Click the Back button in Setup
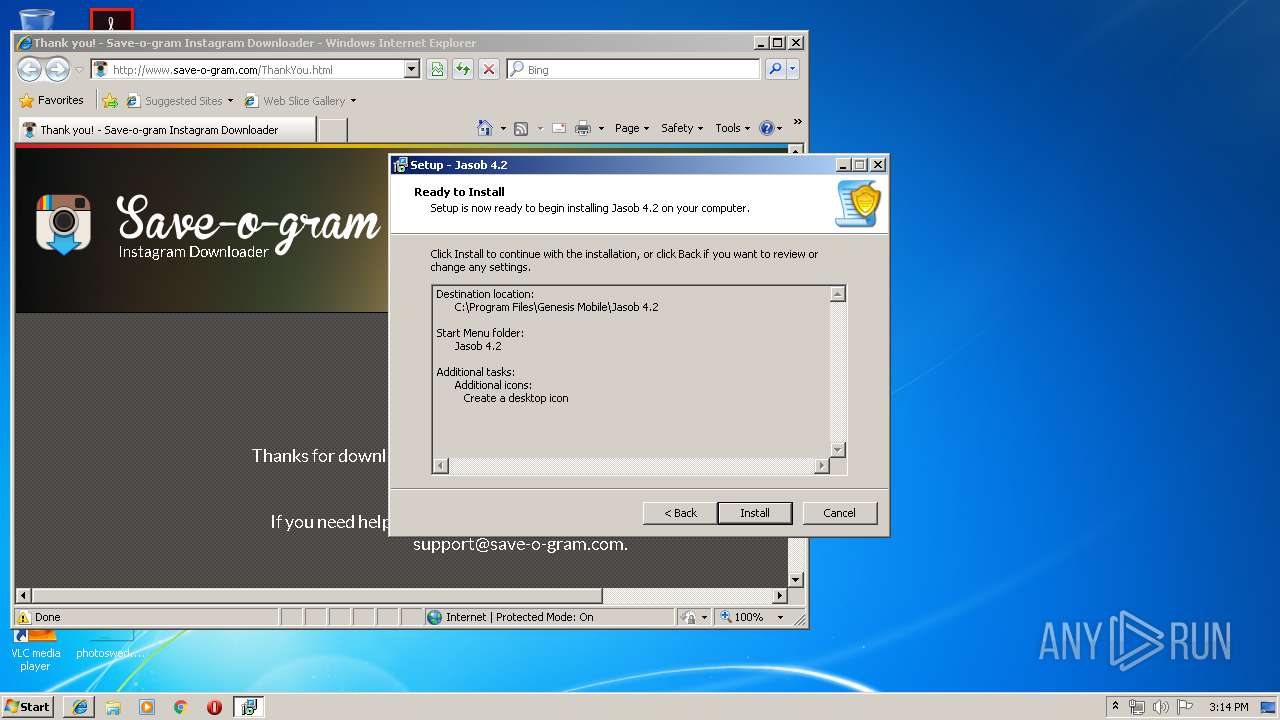This screenshot has width=1280, height=720. point(680,513)
